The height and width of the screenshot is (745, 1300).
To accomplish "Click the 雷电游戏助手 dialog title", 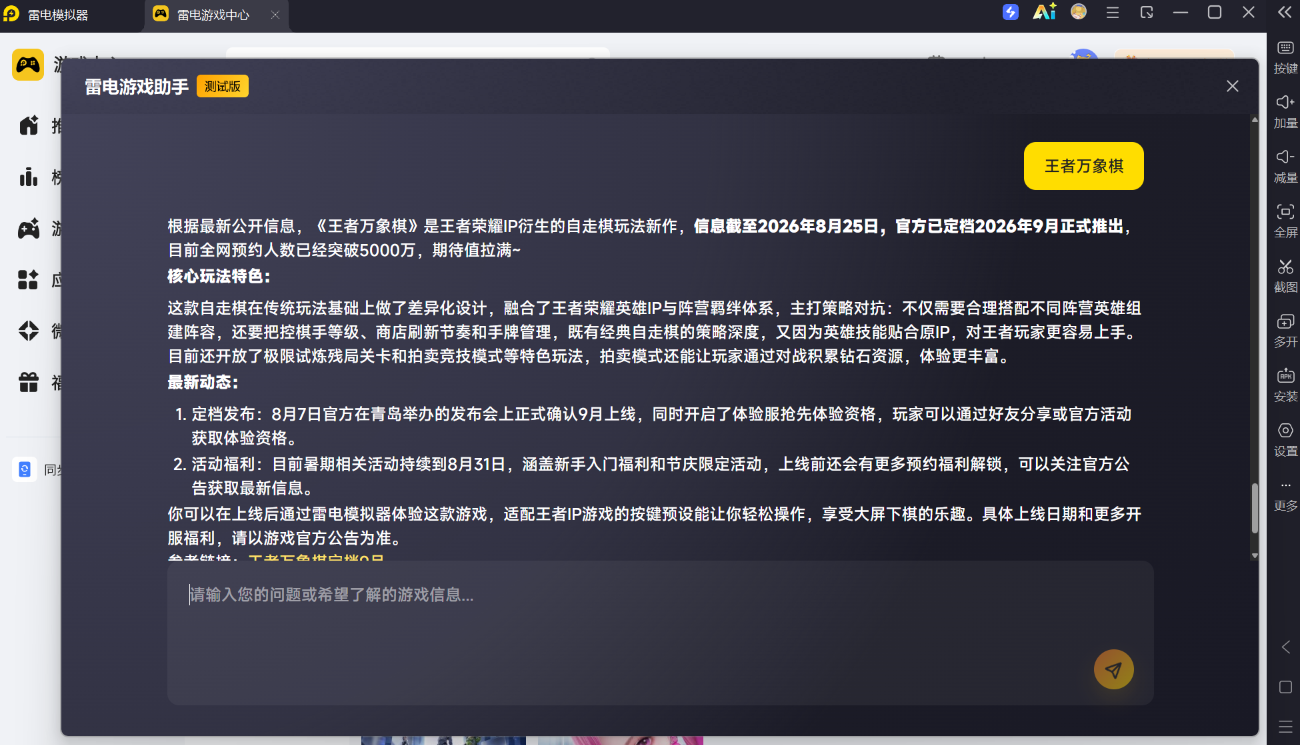I will click(x=137, y=86).
